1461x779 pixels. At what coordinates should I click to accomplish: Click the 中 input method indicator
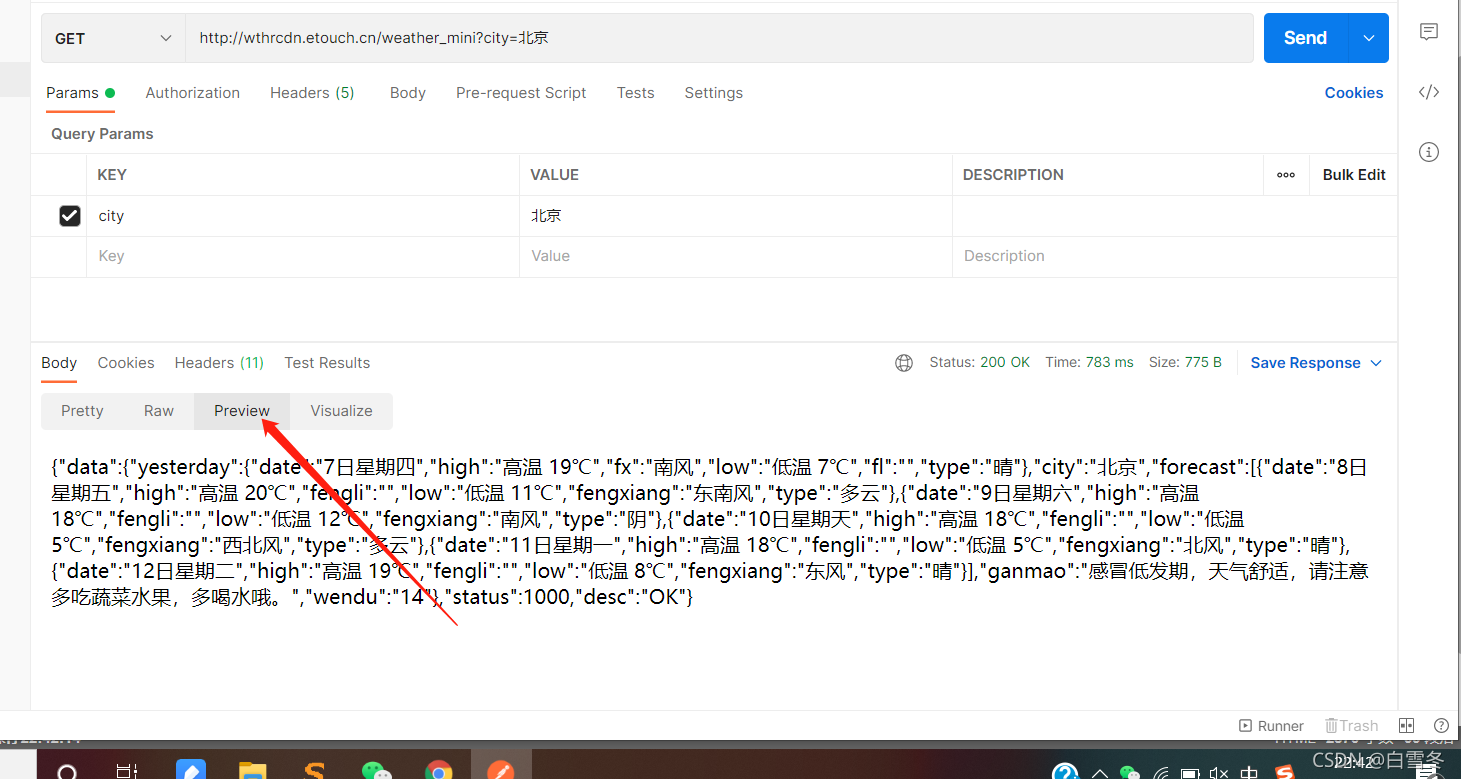pos(1250,773)
